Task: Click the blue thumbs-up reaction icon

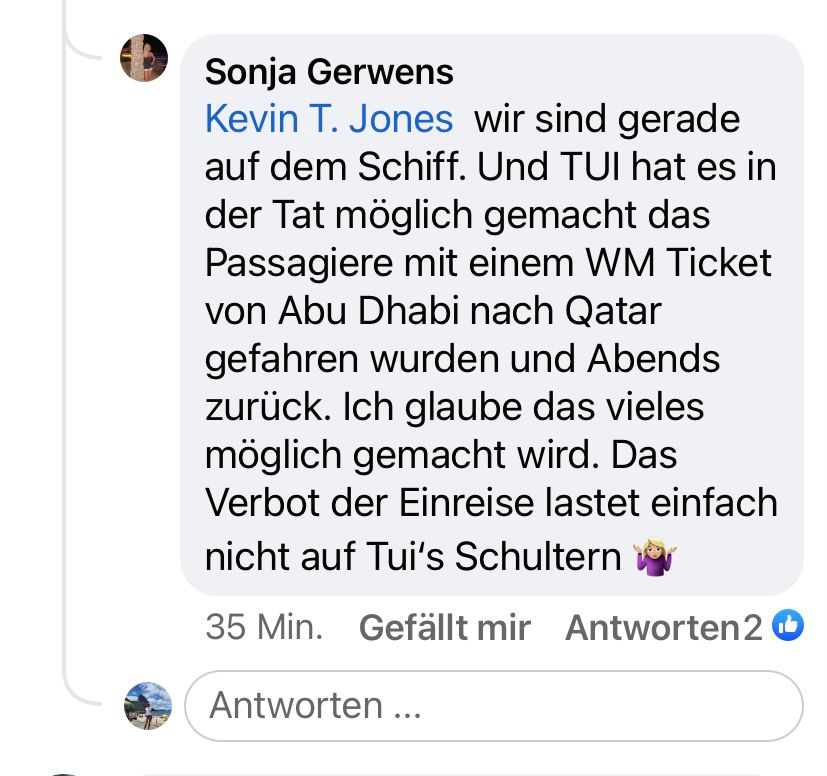Action: [x=789, y=626]
